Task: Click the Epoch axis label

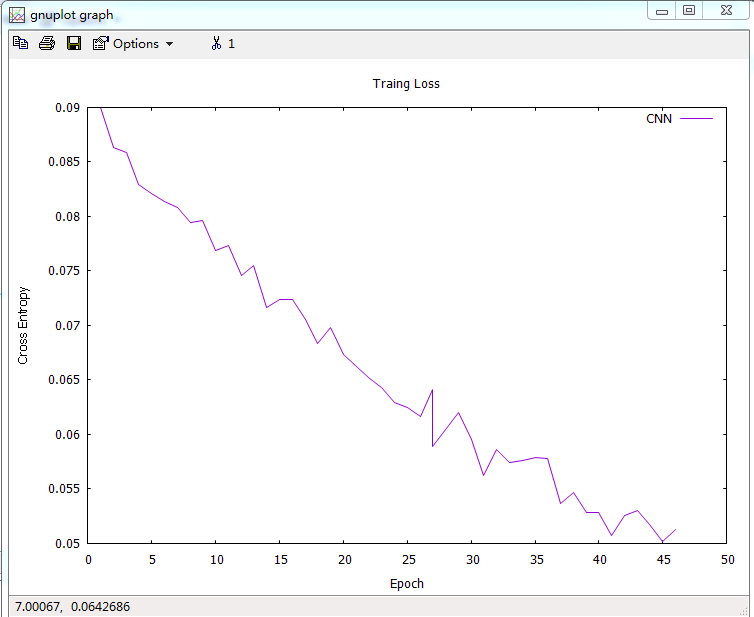Action: (x=407, y=584)
